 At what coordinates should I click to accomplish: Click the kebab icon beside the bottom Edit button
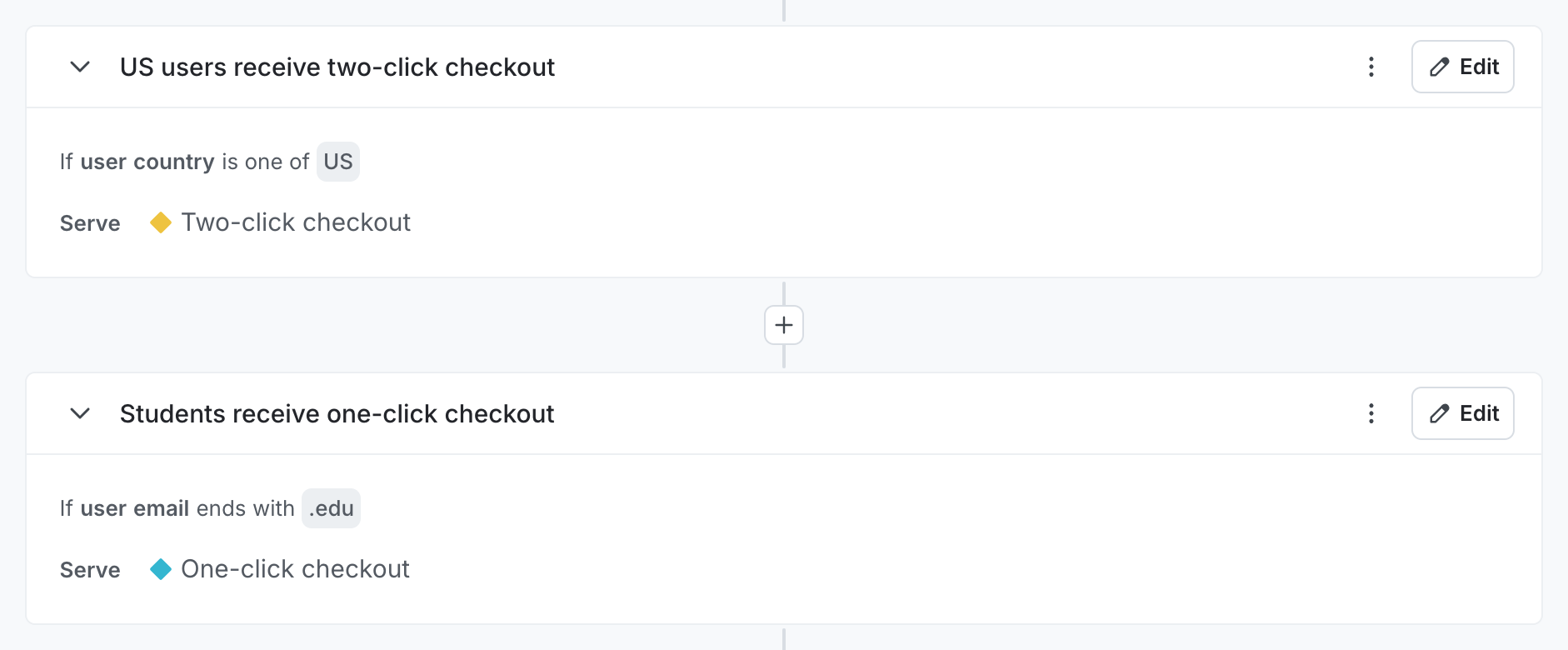[x=1371, y=413]
